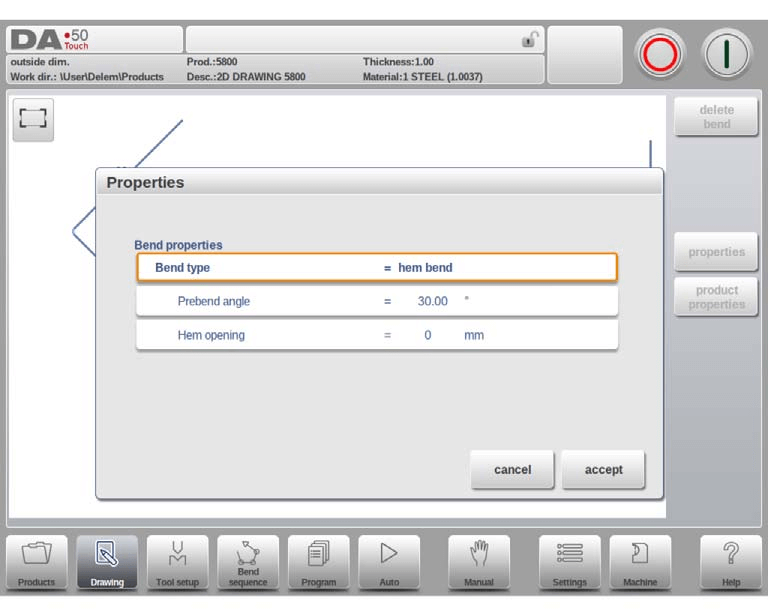Viewport: 768px width, 615px height.
Task: Start Auto mode with play icon
Action: [389, 562]
